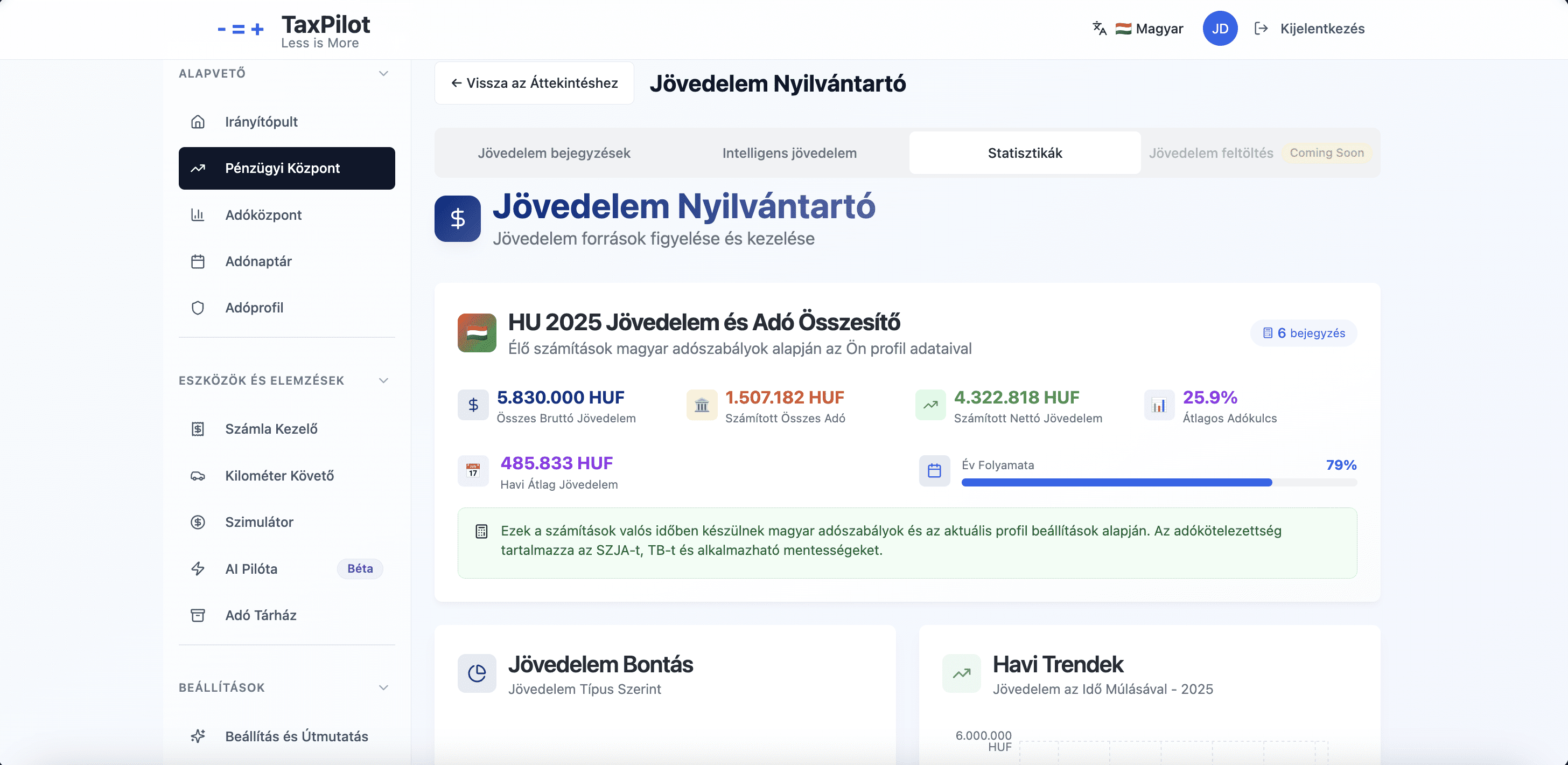Click the Irányítópult home icon
Image resolution: width=1568 pixels, height=765 pixels.
point(198,122)
